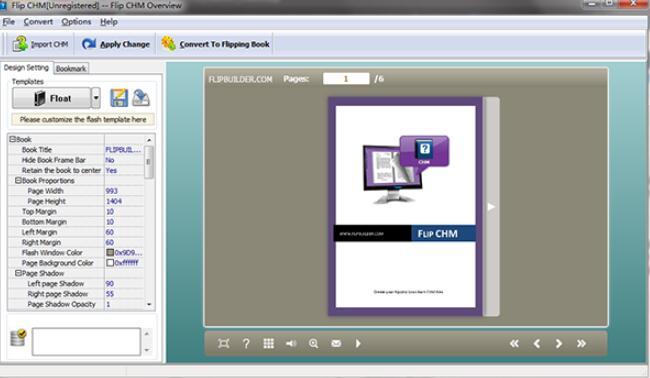Screen dimensions: 650x378
Task: Click the description text box at panel bottom
Action: tap(86, 342)
